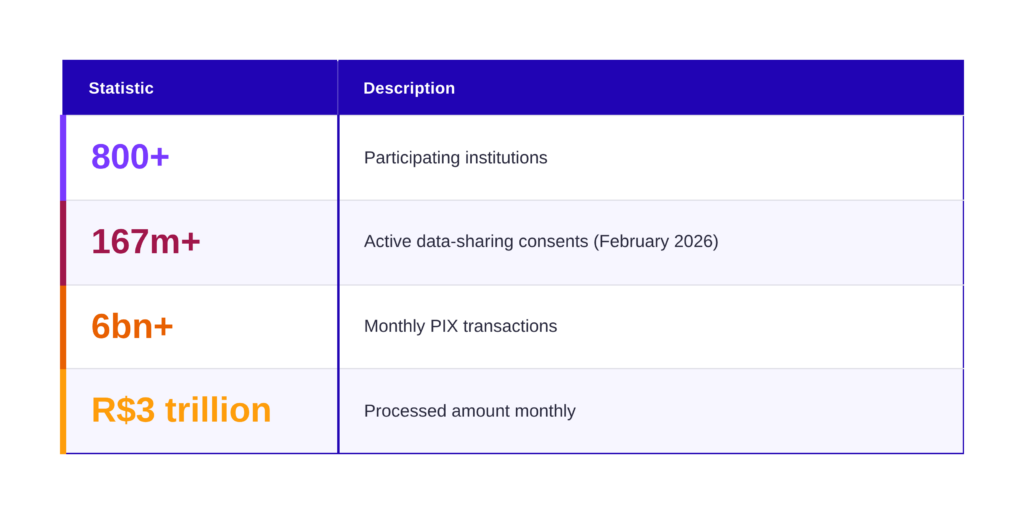Viewport: 1024px width, 514px height.
Task: Click the orange accent bar beside 6bn+
Action: click(x=63, y=326)
